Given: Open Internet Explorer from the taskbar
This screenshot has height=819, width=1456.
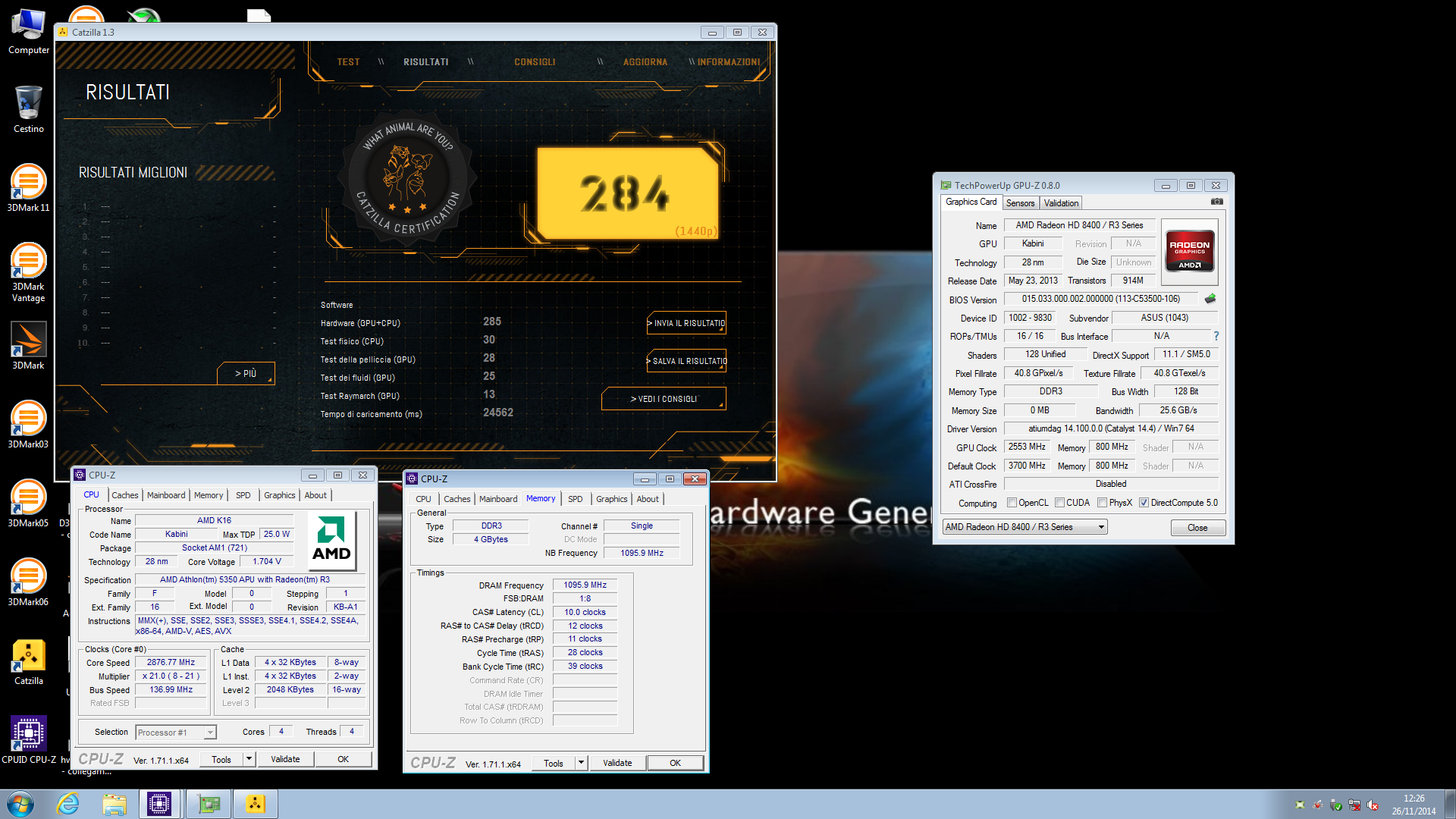Looking at the screenshot, I should pos(68,804).
